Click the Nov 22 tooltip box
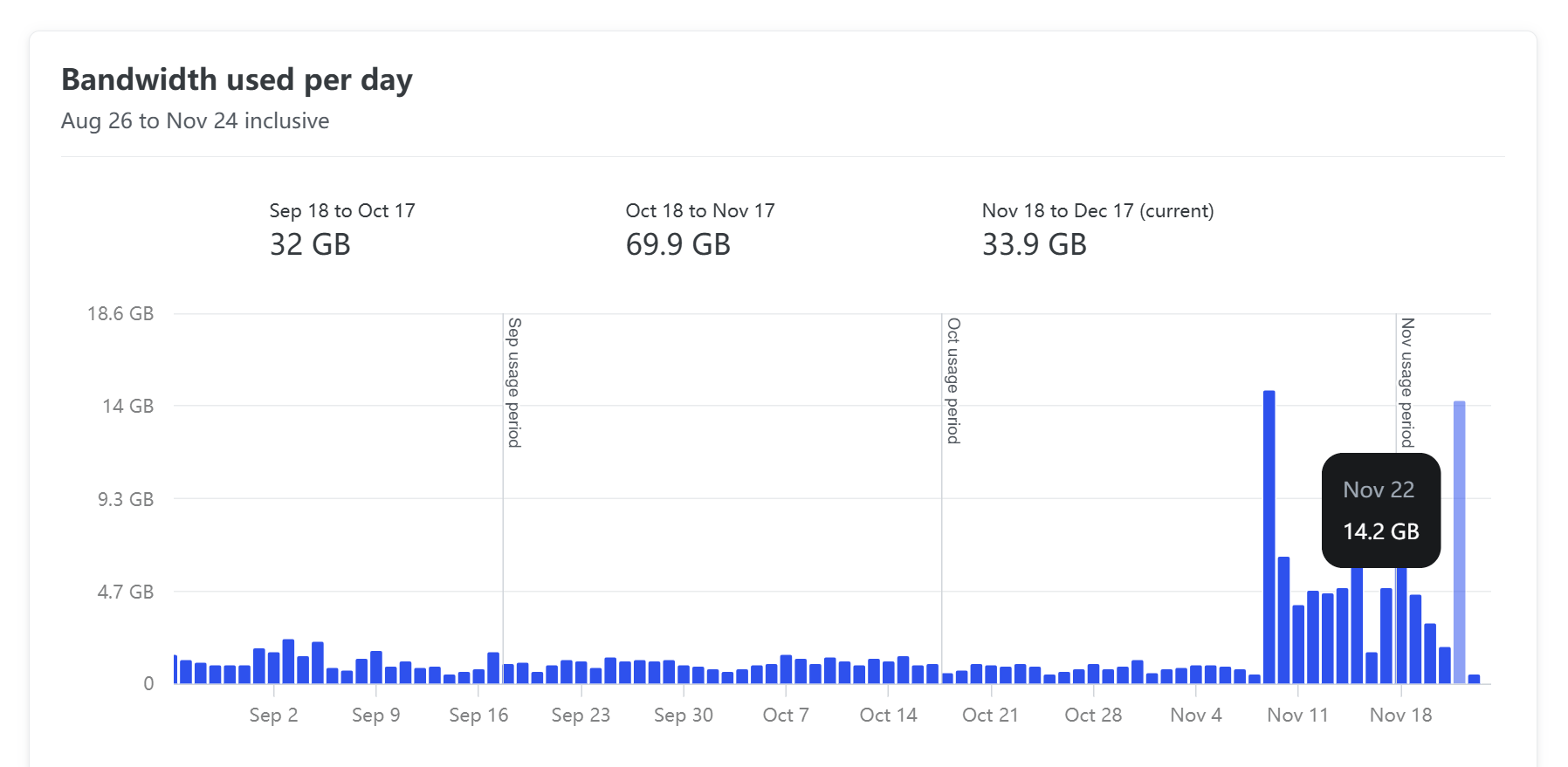 point(1380,510)
